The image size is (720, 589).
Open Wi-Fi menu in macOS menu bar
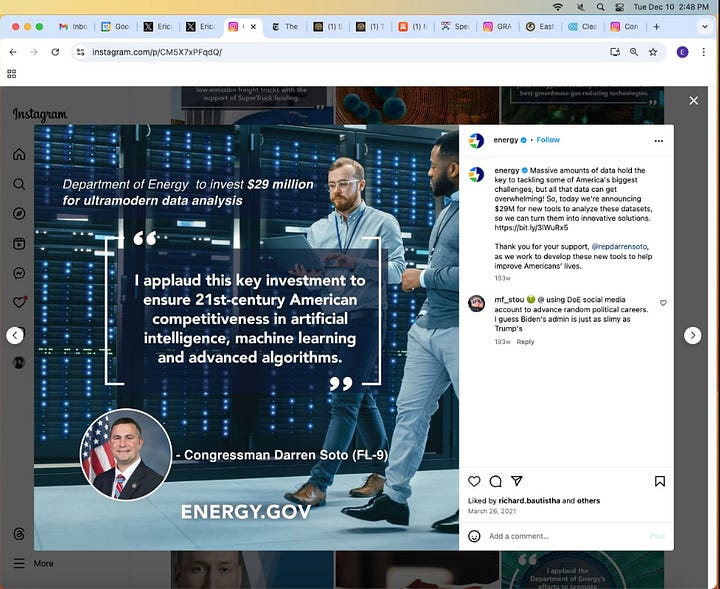[558, 7]
